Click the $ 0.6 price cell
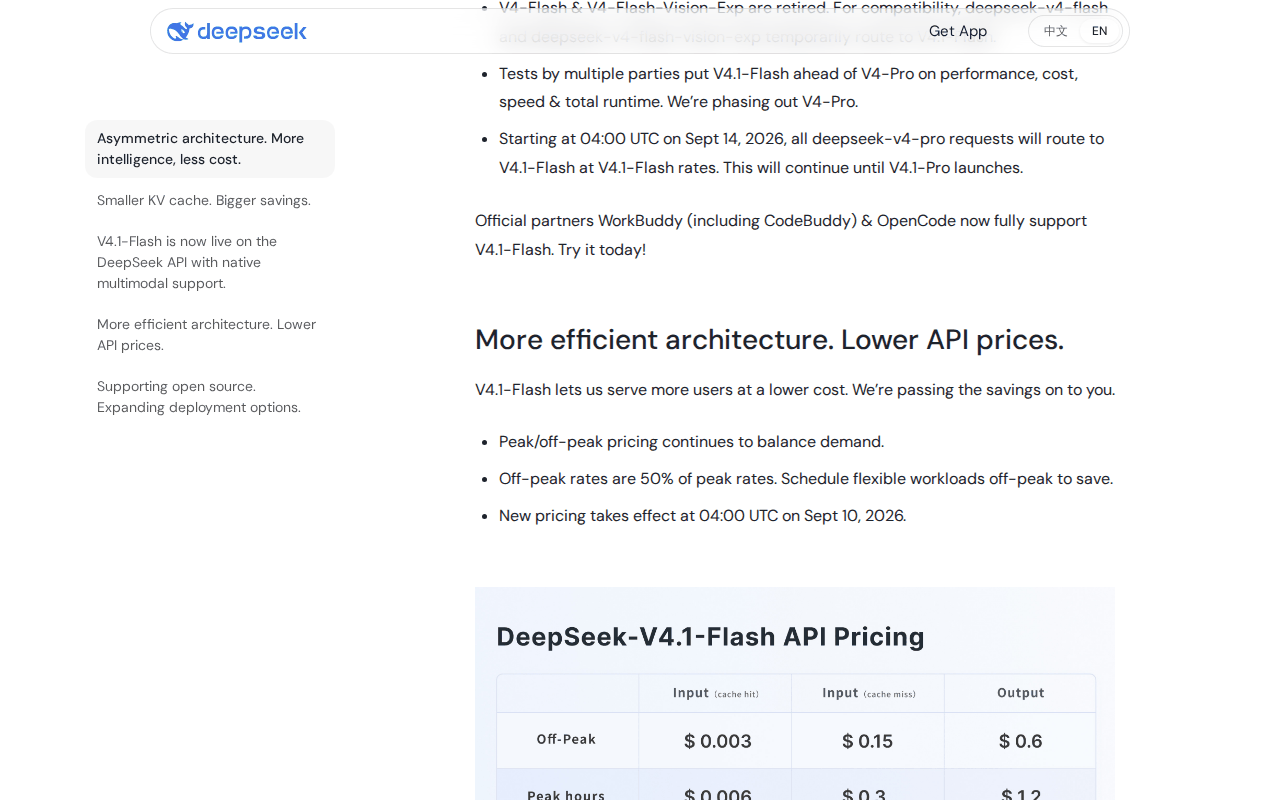1280x800 pixels. point(1020,741)
